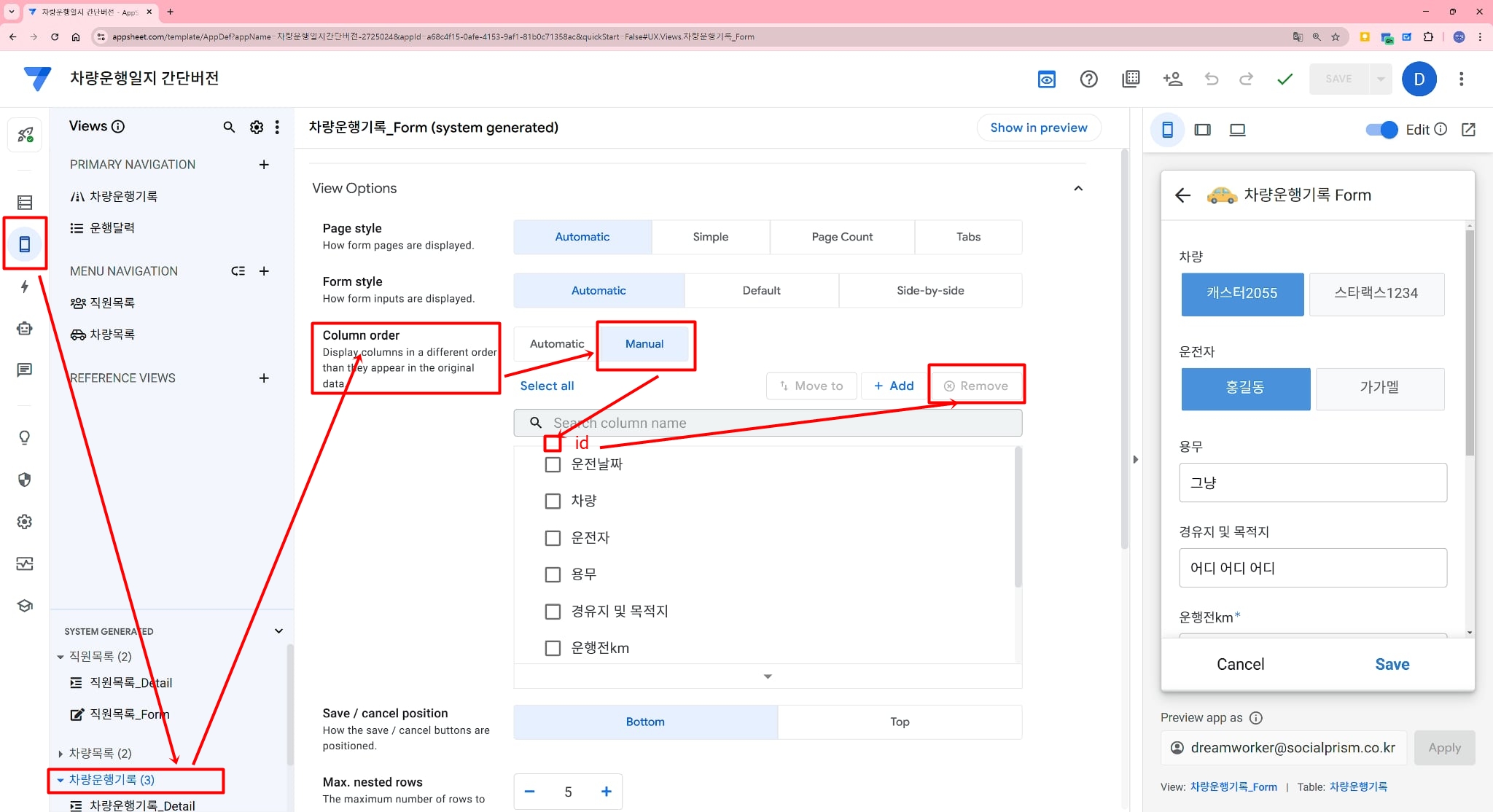Click the share app add-user icon
The image size is (1493, 812).
pos(1172,79)
